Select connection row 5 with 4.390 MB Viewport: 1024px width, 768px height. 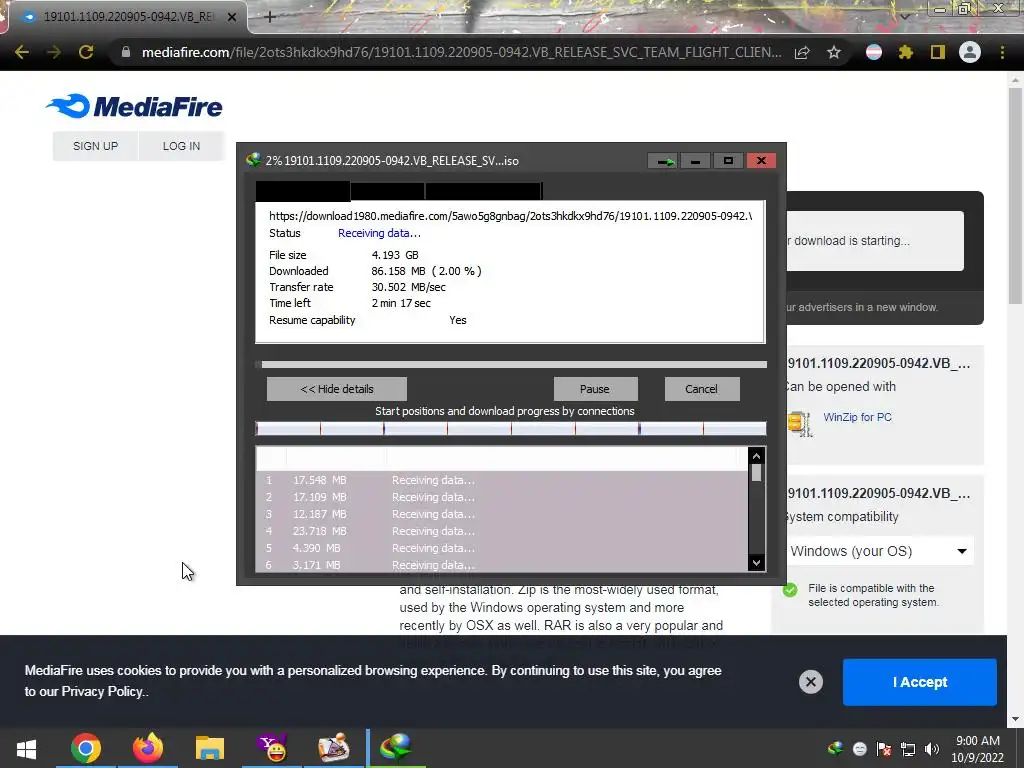click(x=502, y=548)
